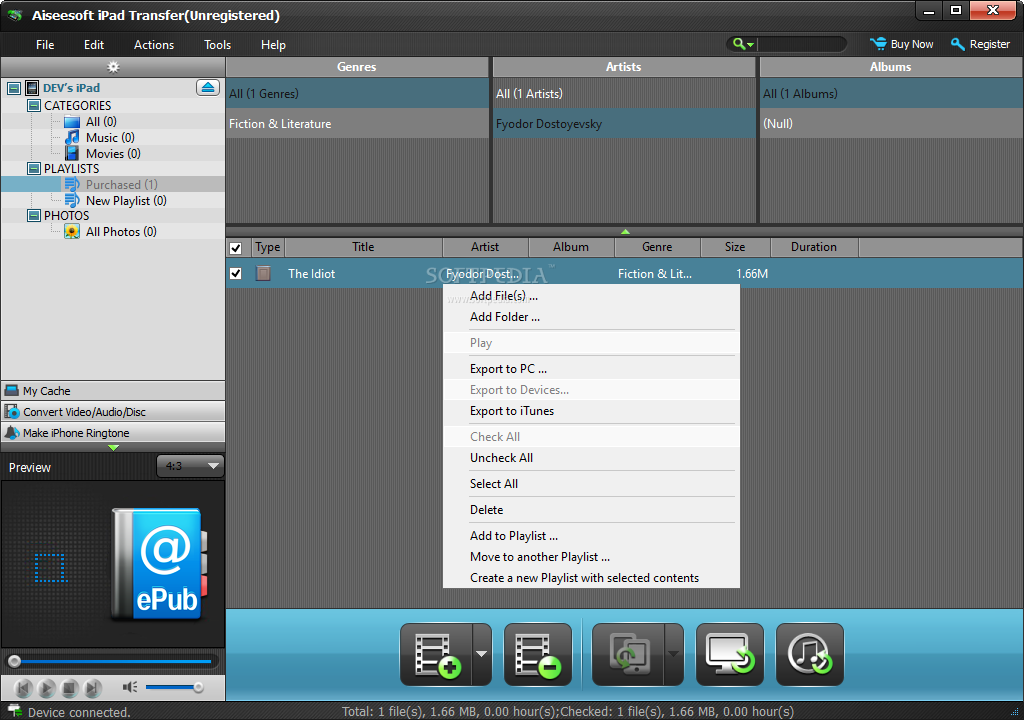
Task: Click the green arrow collapsing the browser pane
Action: click(625, 231)
